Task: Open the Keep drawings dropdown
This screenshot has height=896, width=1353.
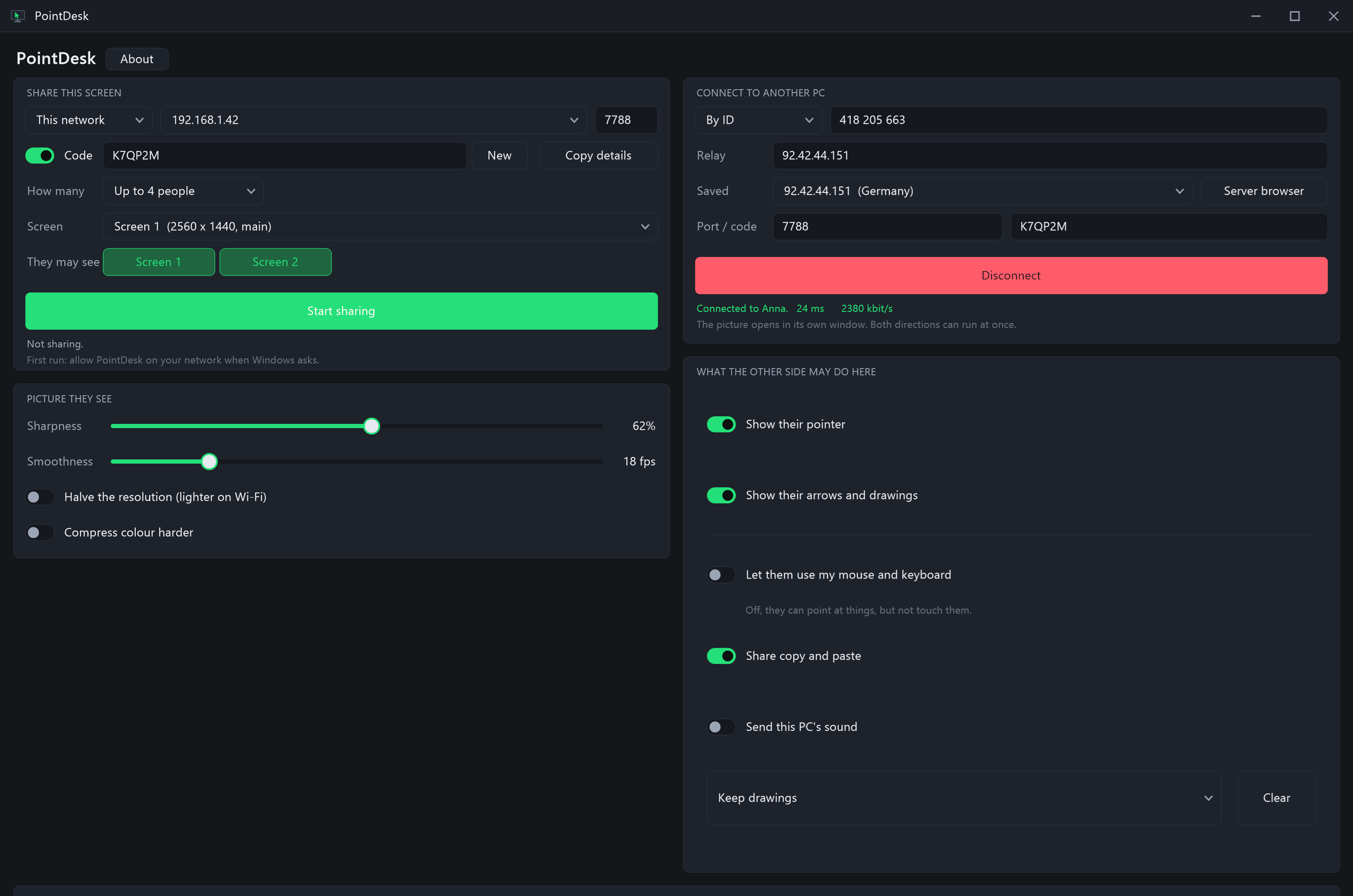Action: click(964, 798)
